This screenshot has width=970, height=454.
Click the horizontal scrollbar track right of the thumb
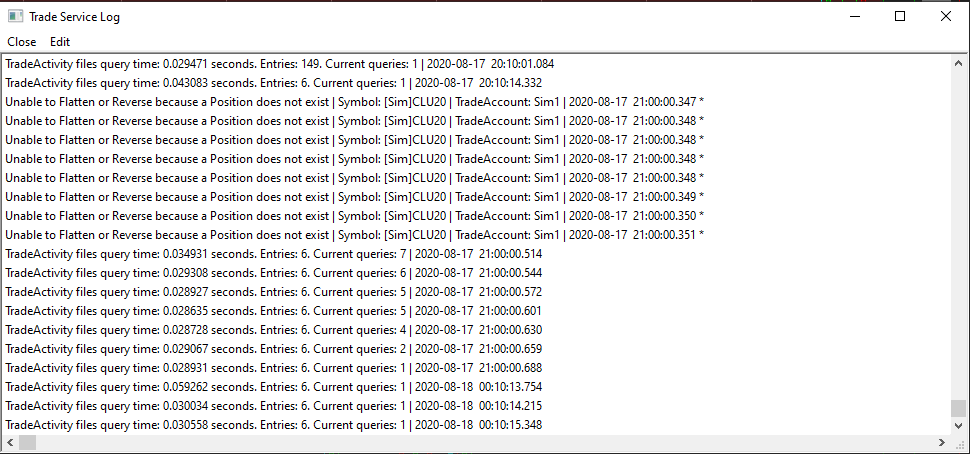(500, 442)
